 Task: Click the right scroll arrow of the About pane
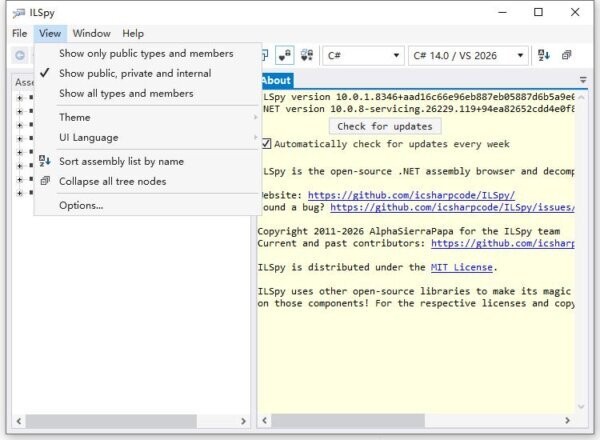pyautogui.click(x=567, y=420)
